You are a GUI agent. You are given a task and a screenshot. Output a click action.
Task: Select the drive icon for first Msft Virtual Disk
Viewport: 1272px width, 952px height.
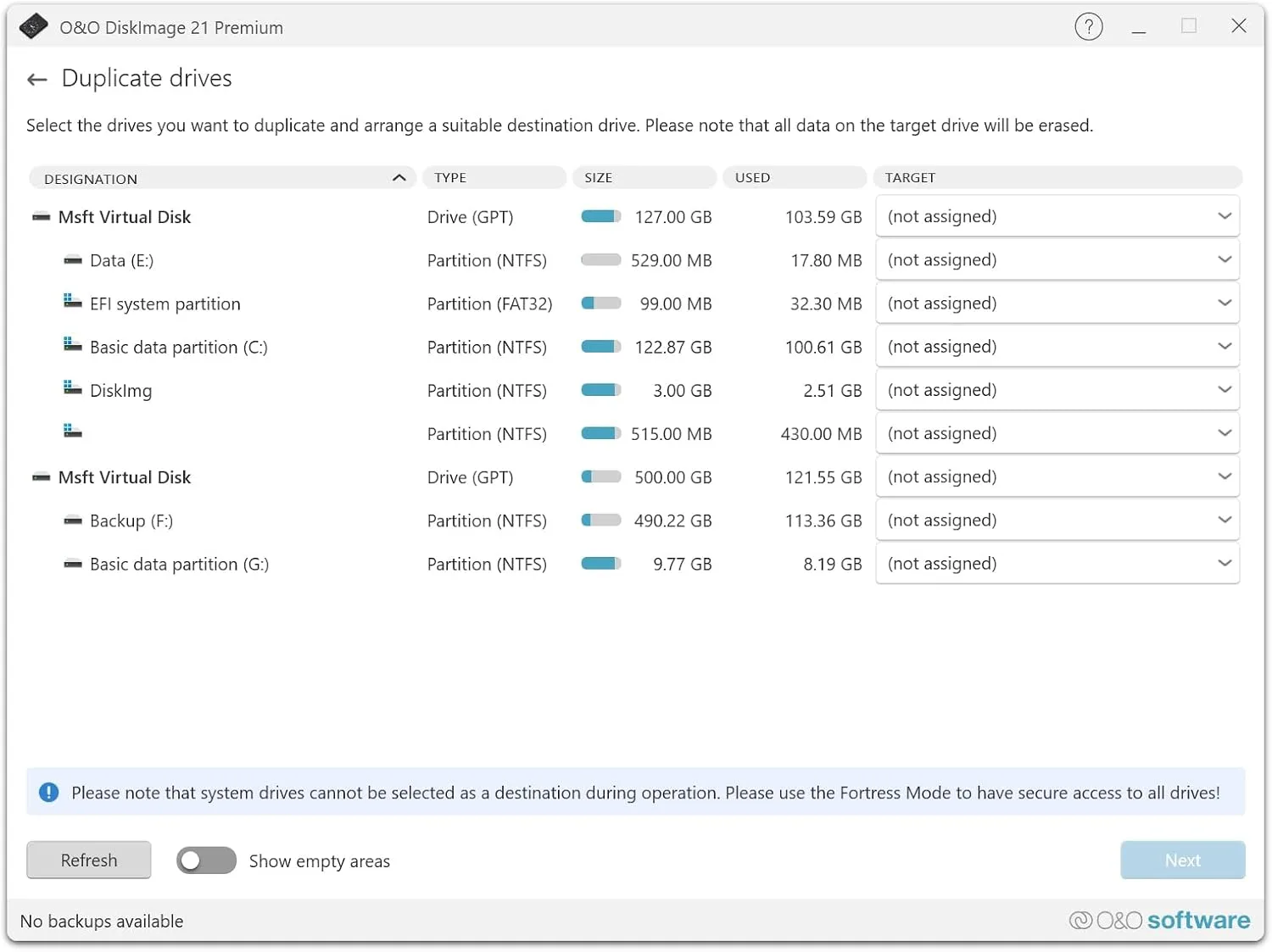coord(41,216)
